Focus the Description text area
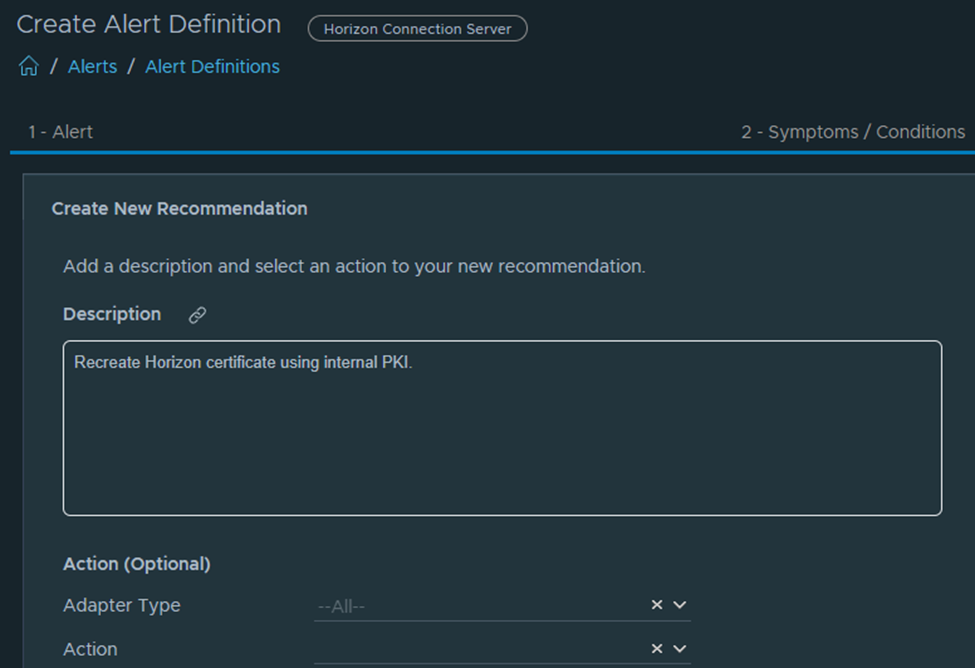Image resolution: width=975 pixels, height=668 pixels. pyautogui.click(x=502, y=428)
